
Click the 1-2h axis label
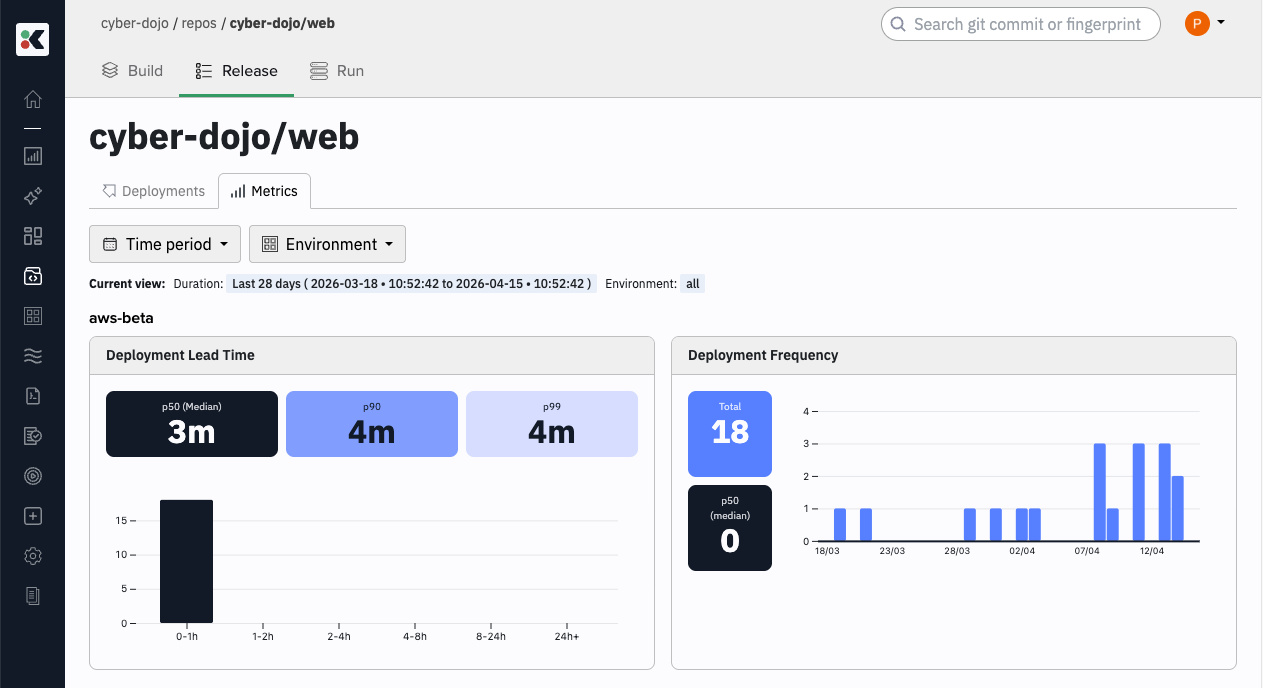263,636
